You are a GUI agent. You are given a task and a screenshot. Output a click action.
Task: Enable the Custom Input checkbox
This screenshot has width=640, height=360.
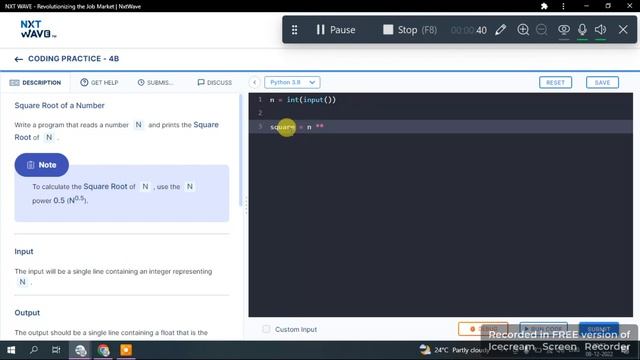pyautogui.click(x=266, y=329)
